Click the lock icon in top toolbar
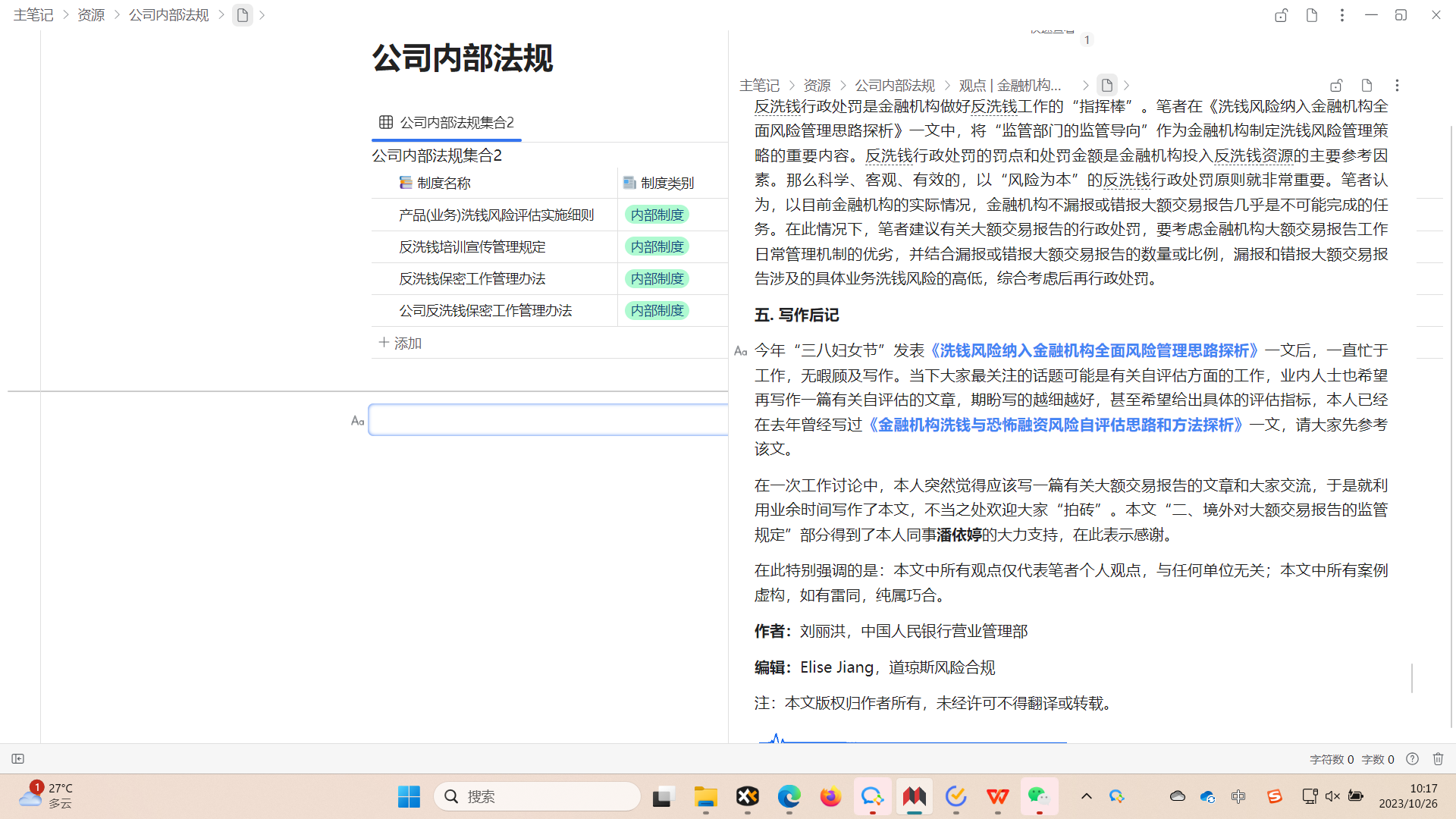This screenshot has height=819, width=1456. (1281, 15)
